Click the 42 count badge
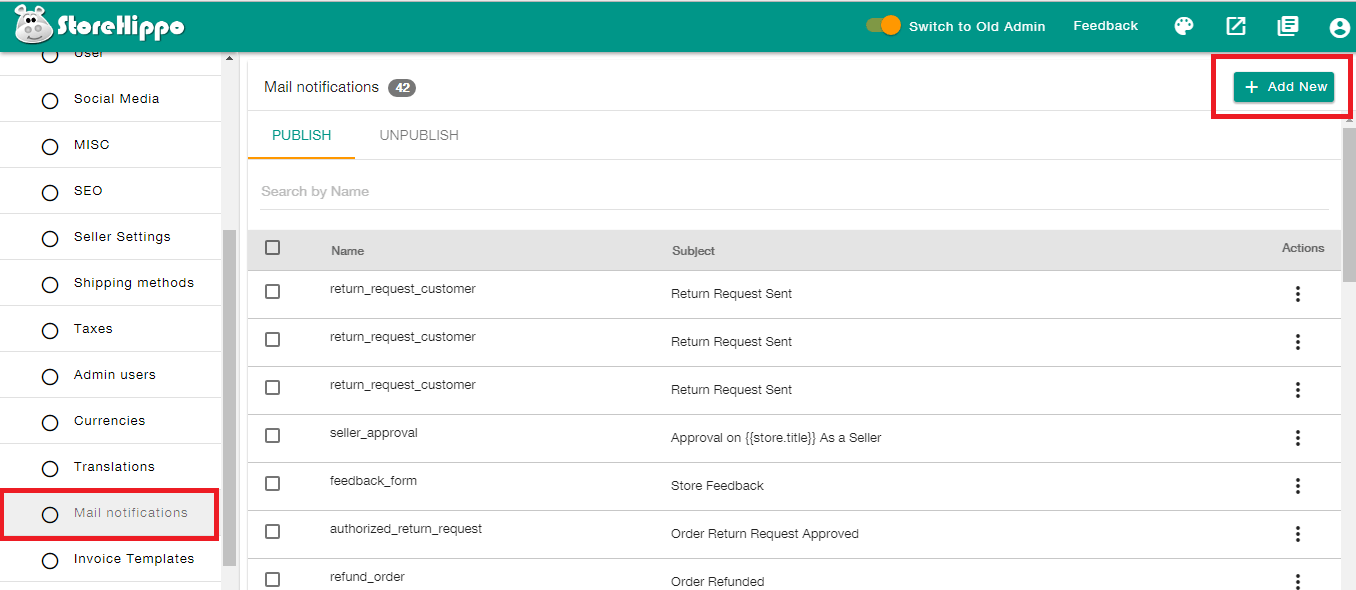1356x590 pixels. [402, 88]
